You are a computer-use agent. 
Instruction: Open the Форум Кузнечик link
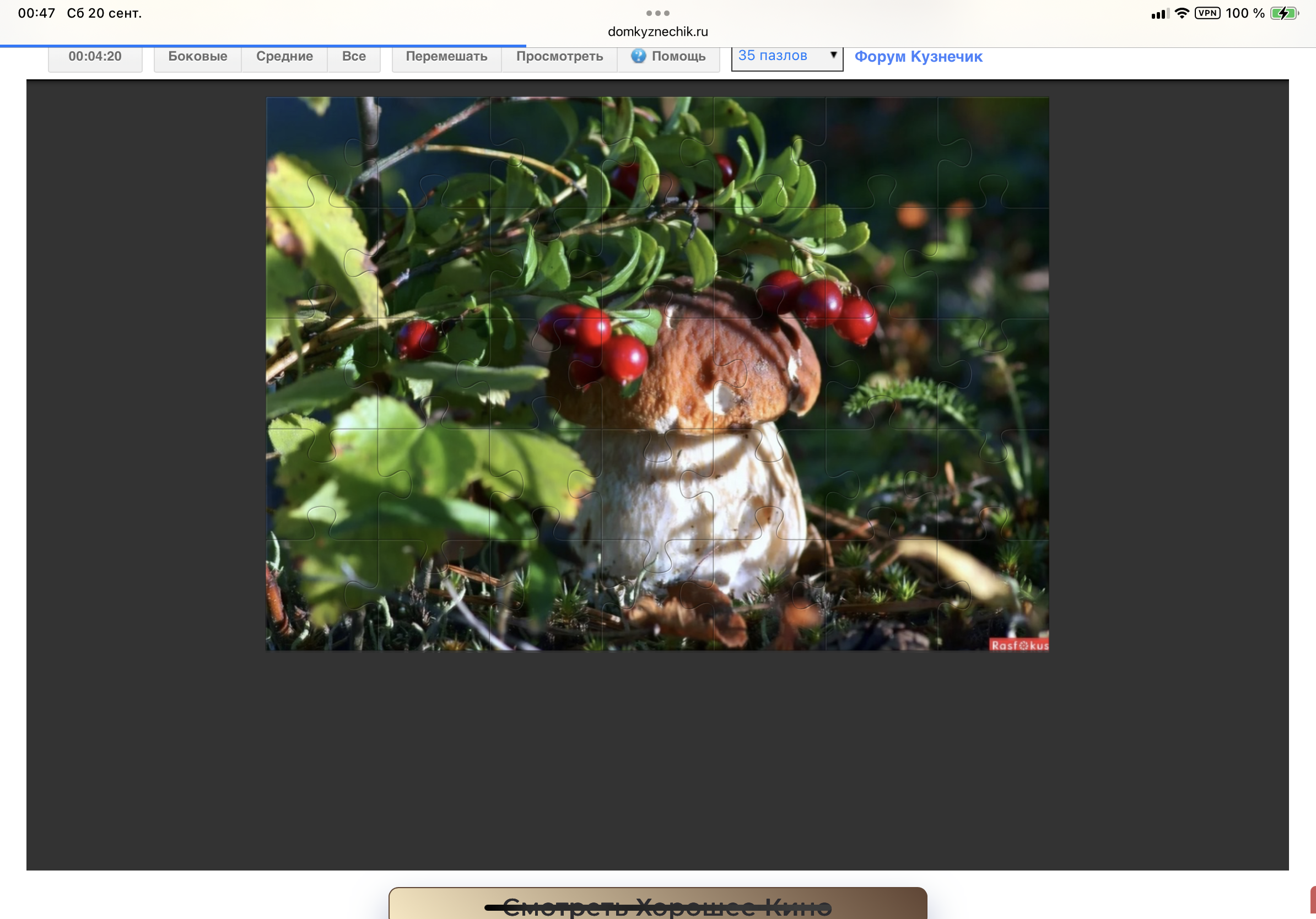918,56
